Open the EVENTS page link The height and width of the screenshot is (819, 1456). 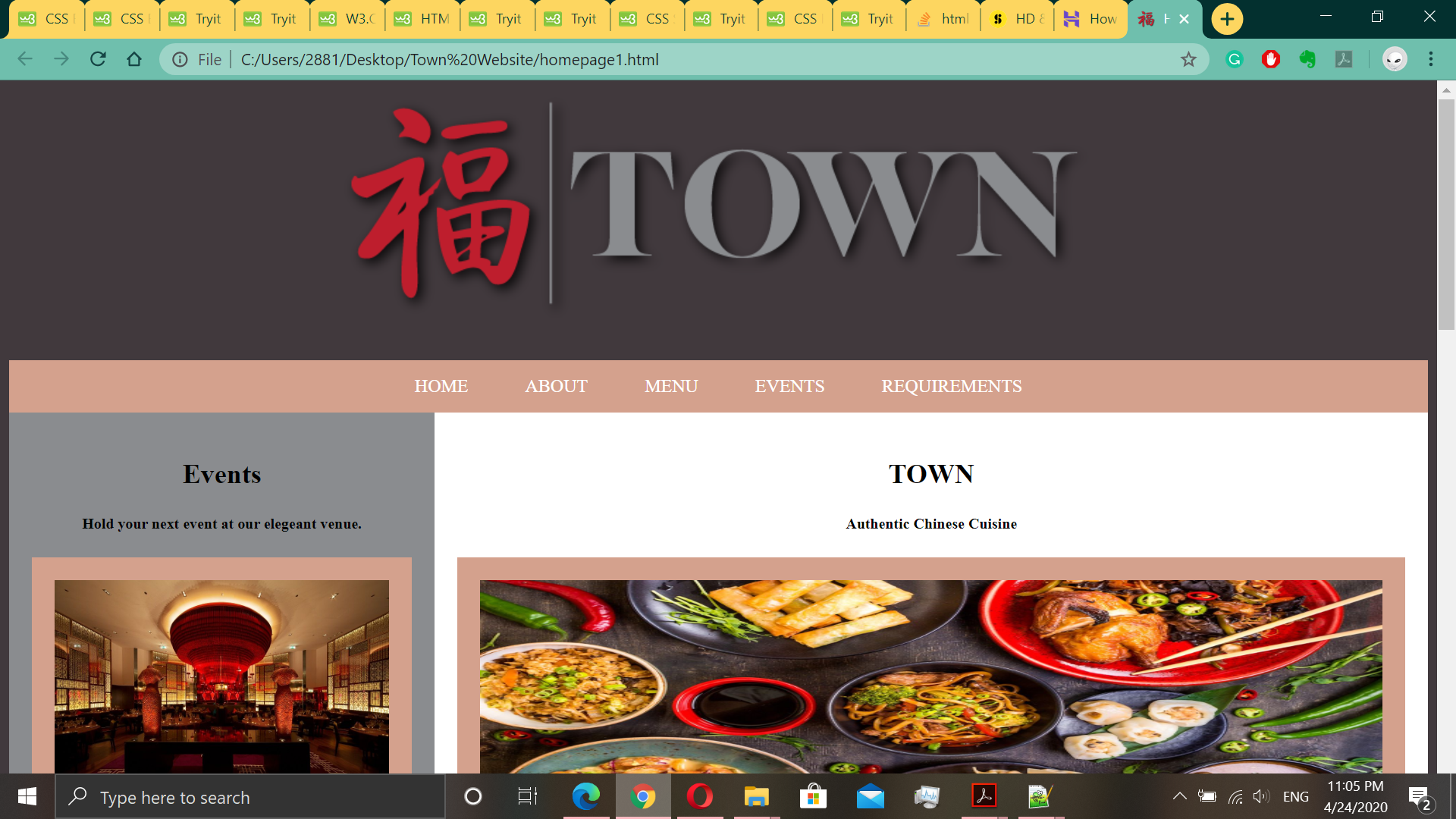[x=789, y=387]
